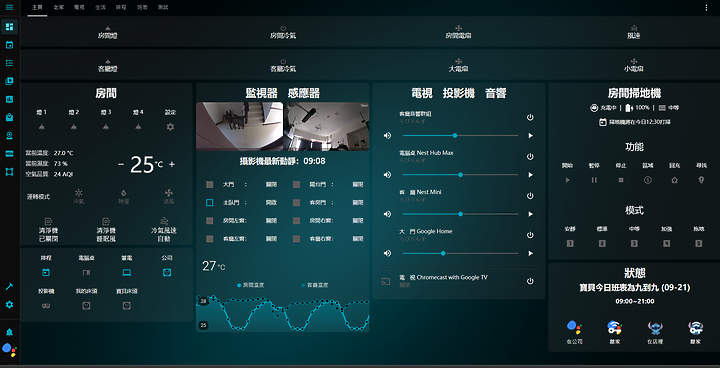720x368 pixels.
Task: Open the to-do list icon in sidebar
Action: [x=9, y=63]
